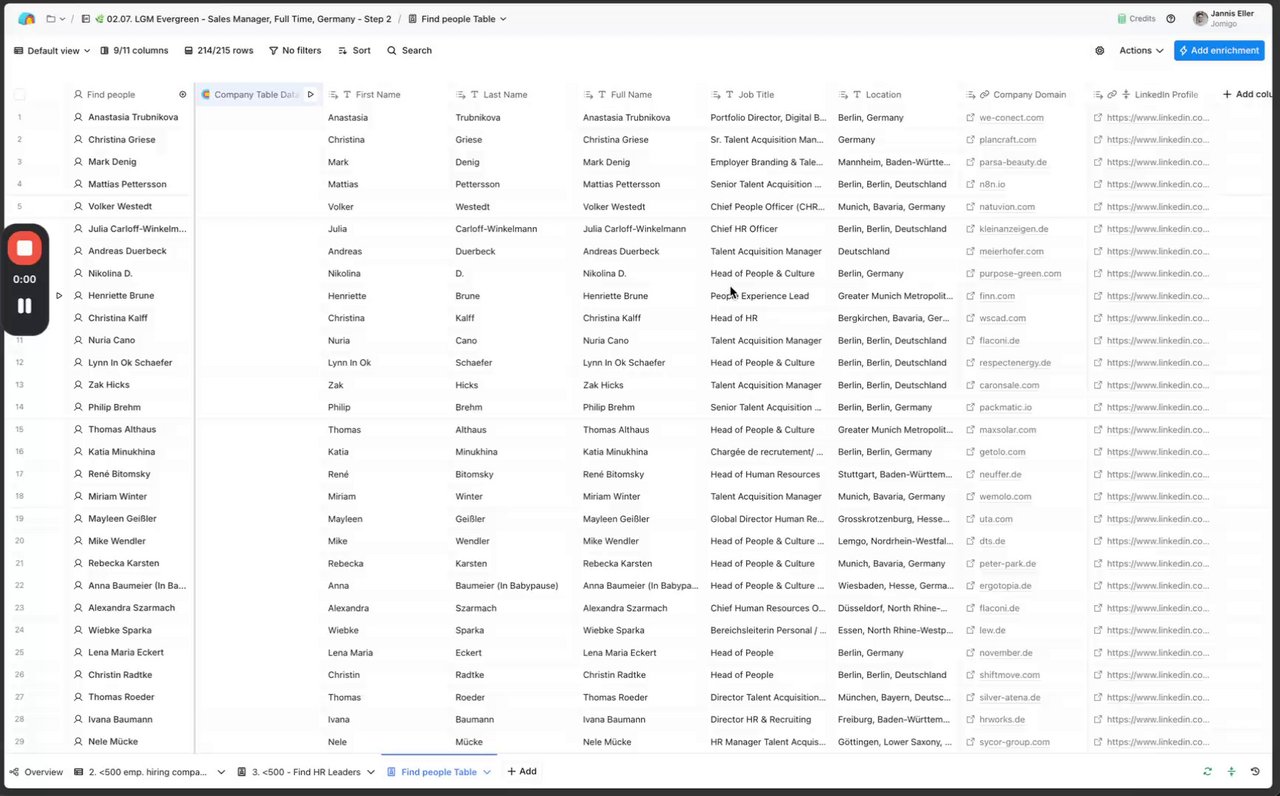1280x796 pixels.
Task: Open external link icon beside natuvion.com
Action: pos(970,207)
